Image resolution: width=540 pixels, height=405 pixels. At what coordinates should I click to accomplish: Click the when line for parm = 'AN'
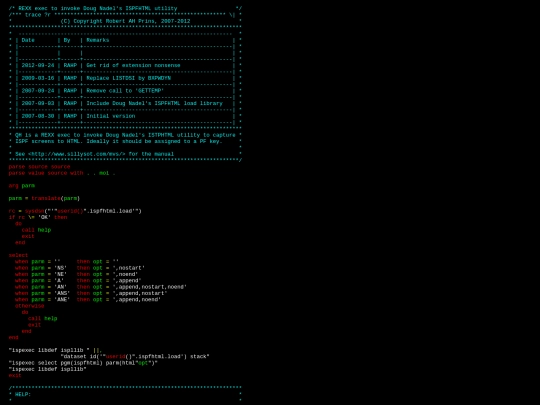click(101, 287)
